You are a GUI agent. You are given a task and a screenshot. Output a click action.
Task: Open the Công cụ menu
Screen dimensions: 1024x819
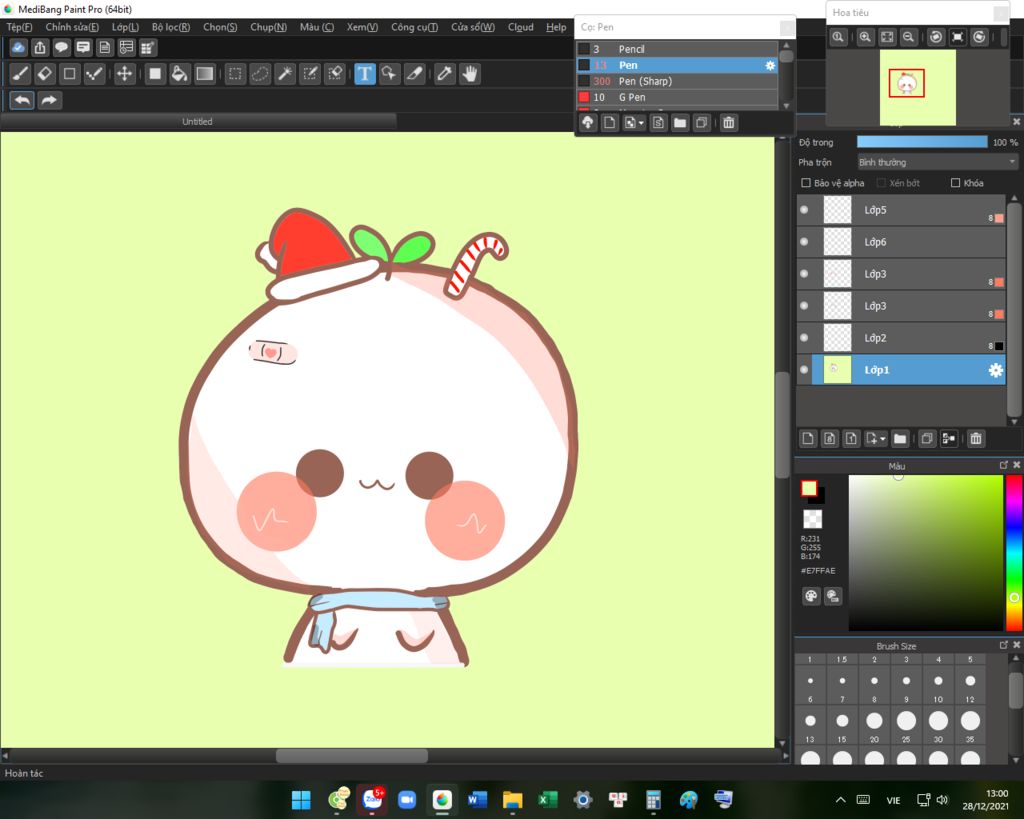point(414,27)
